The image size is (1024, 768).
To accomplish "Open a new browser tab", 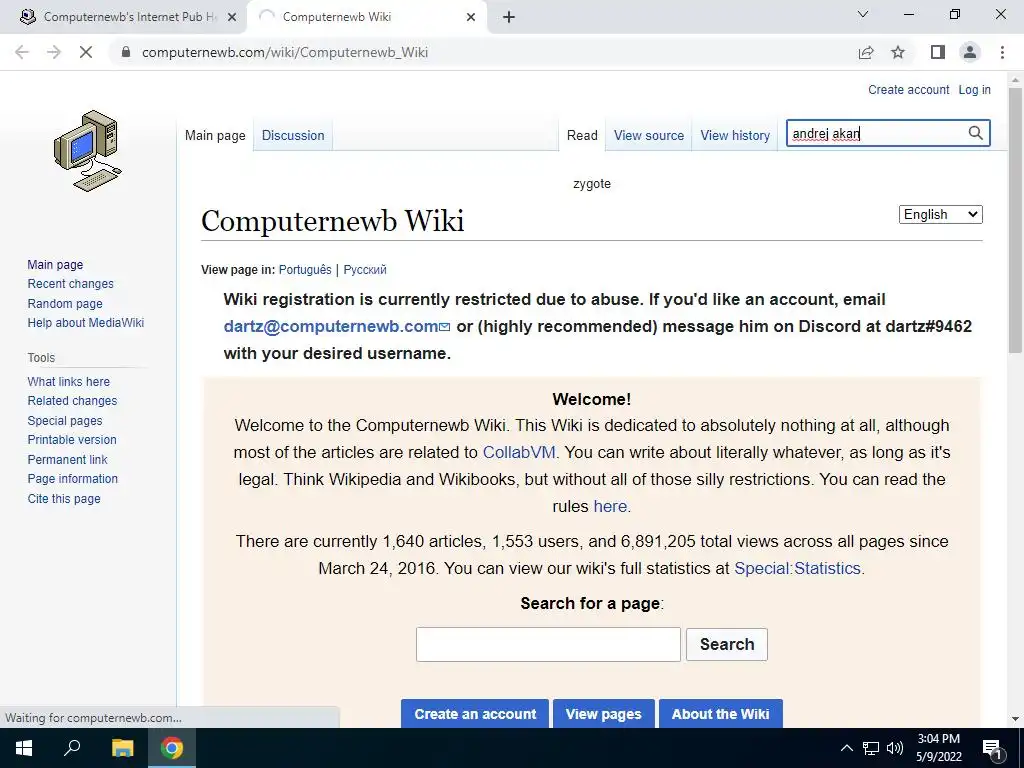I will [509, 17].
